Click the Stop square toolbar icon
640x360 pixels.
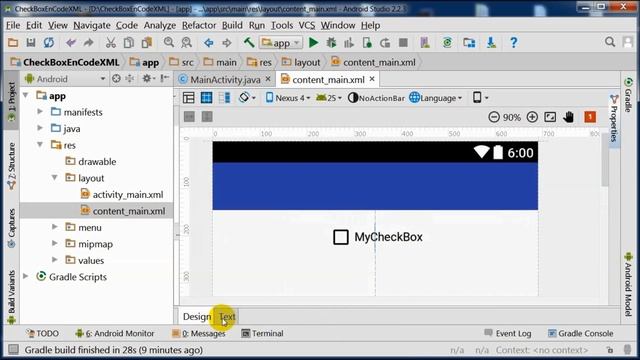tap(403, 42)
